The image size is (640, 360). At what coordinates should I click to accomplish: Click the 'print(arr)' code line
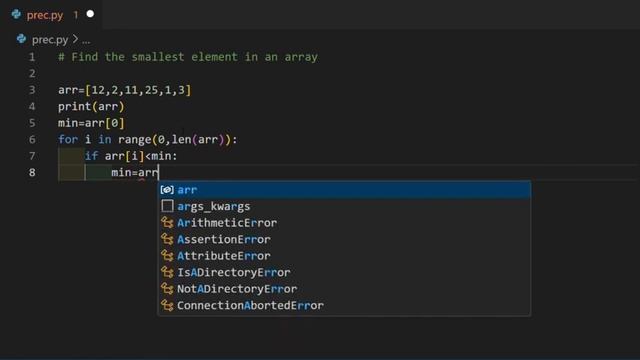(91, 107)
